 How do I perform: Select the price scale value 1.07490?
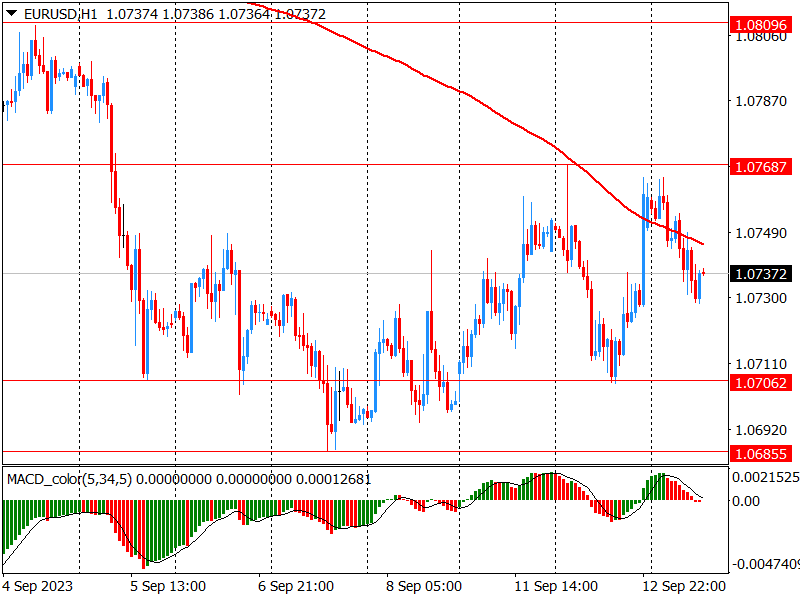761,233
